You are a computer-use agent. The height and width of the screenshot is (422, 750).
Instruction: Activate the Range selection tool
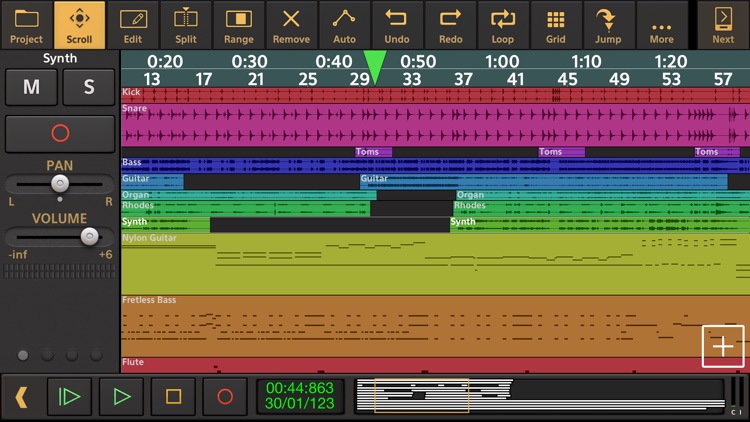(x=239, y=25)
